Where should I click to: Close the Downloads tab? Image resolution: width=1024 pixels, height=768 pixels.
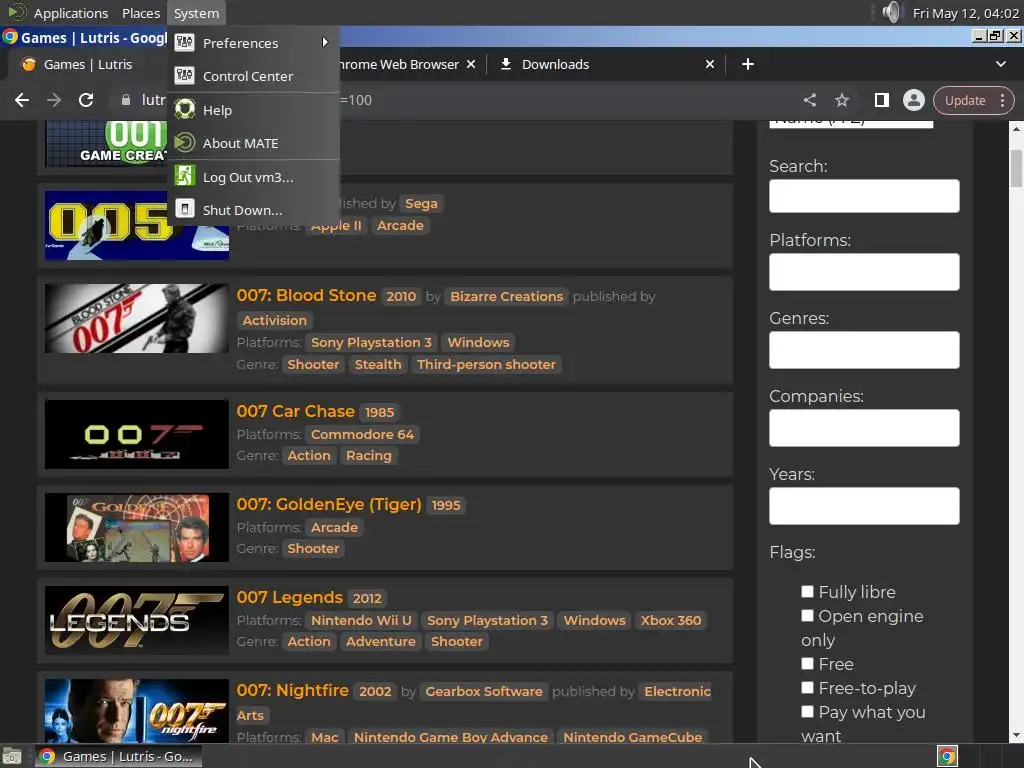point(710,64)
